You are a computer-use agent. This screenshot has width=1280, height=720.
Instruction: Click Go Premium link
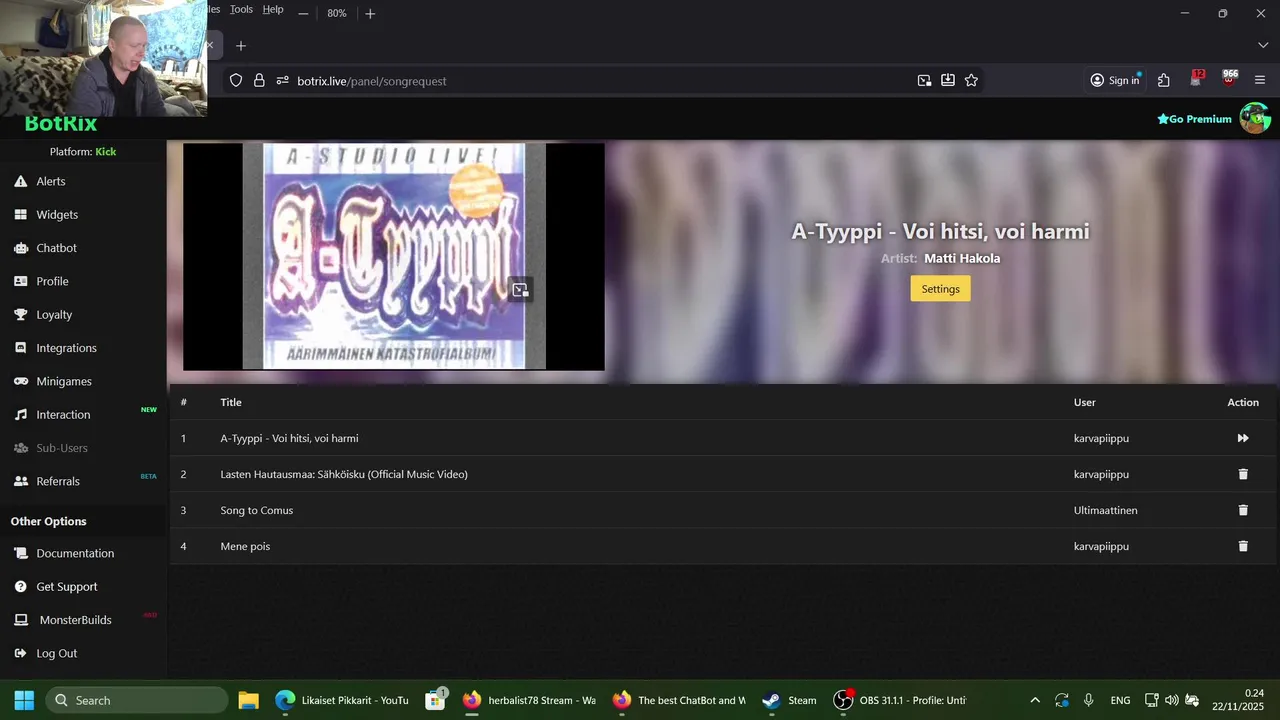1194,119
